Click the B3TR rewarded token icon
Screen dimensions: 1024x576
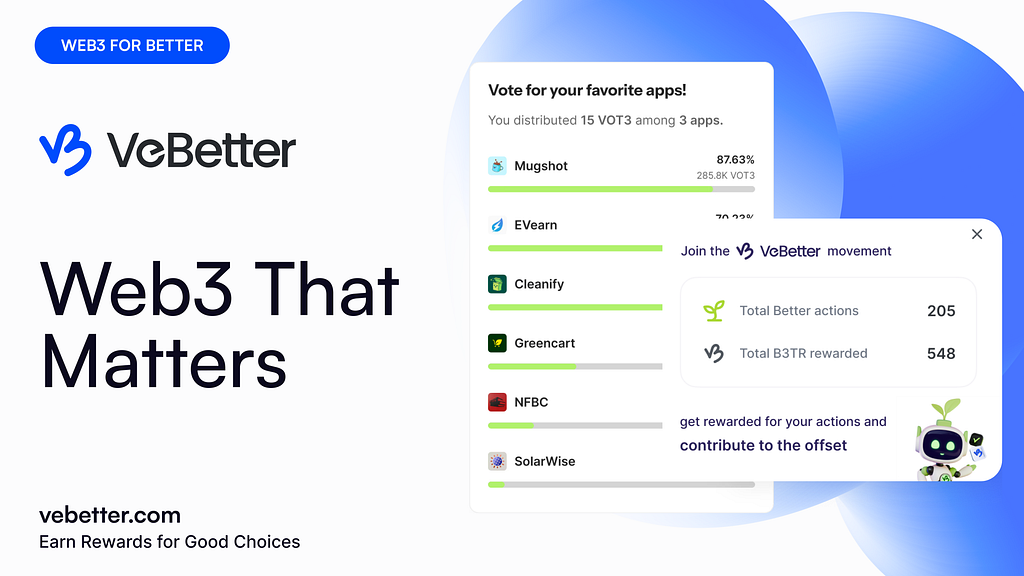tap(714, 353)
